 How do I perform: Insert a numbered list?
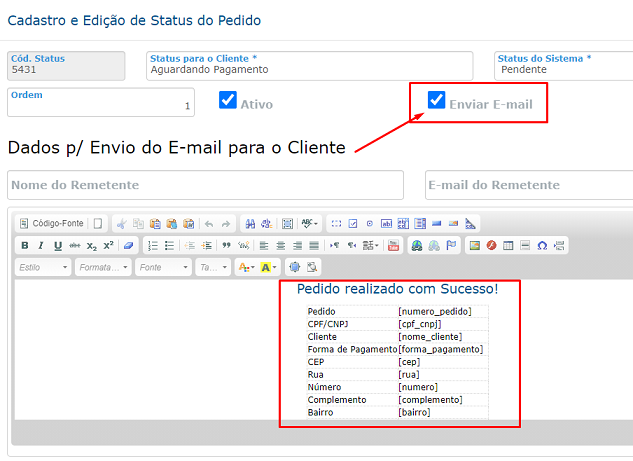(x=153, y=245)
